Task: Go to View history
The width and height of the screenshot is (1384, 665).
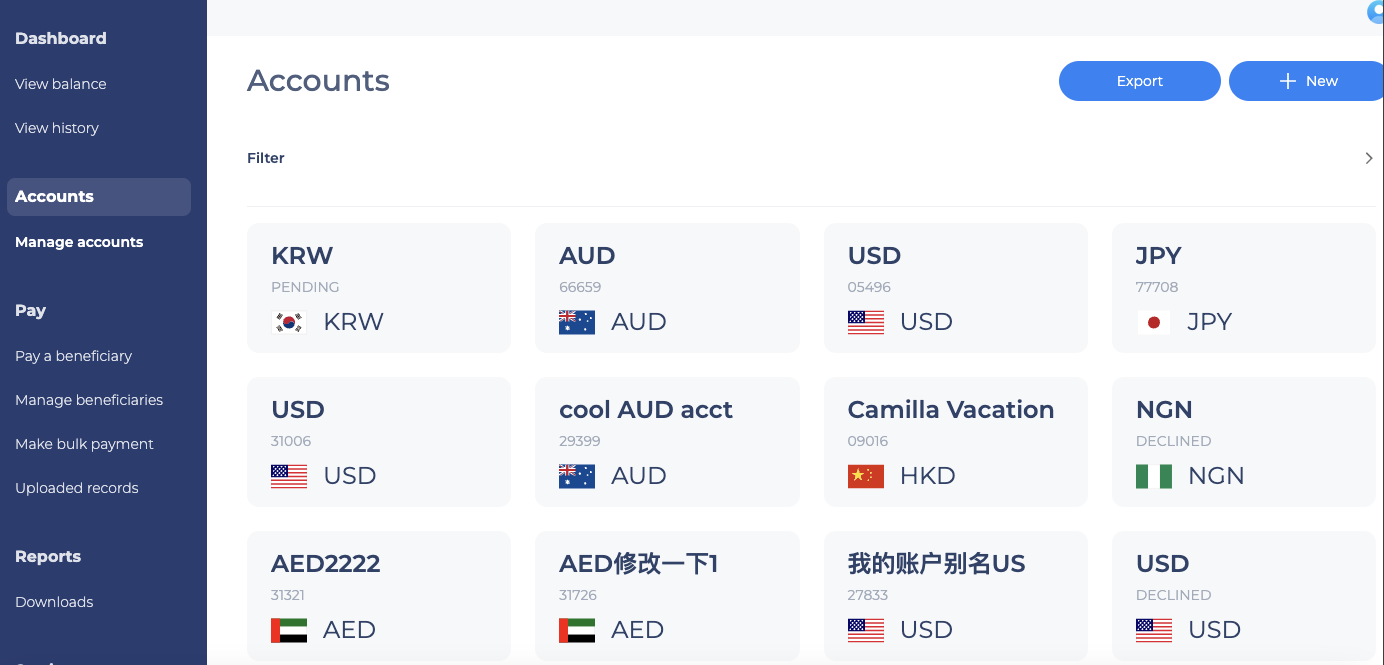Action: [57, 128]
